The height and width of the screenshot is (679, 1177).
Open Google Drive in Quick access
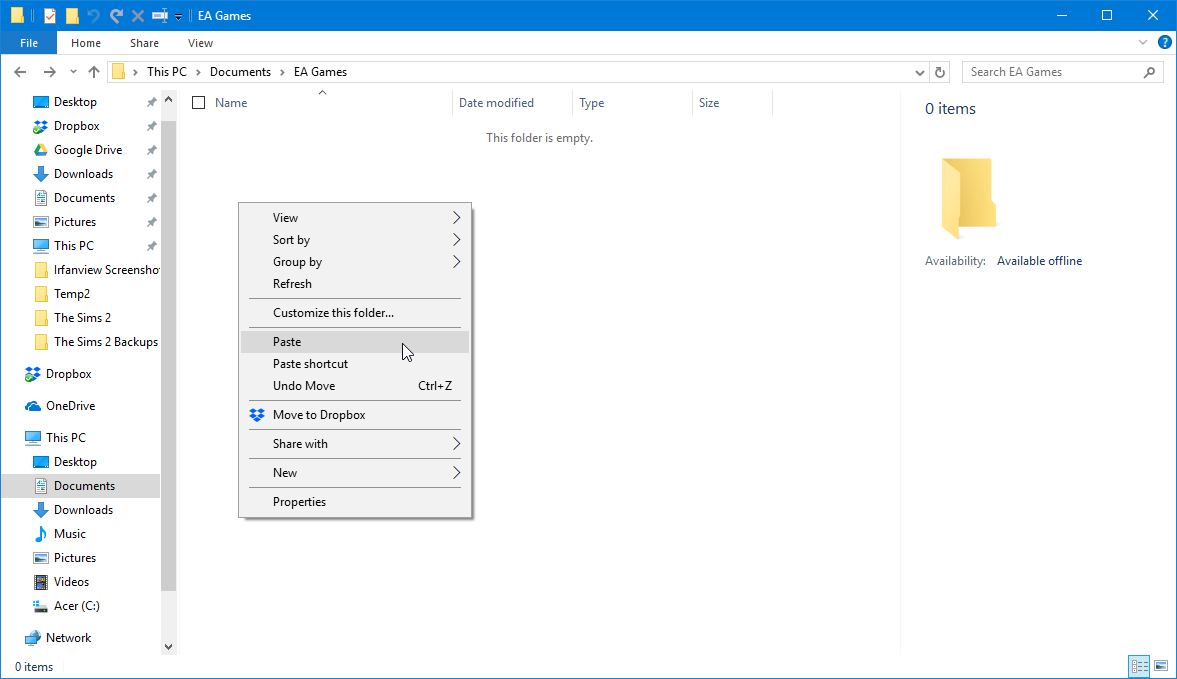[x=88, y=150]
